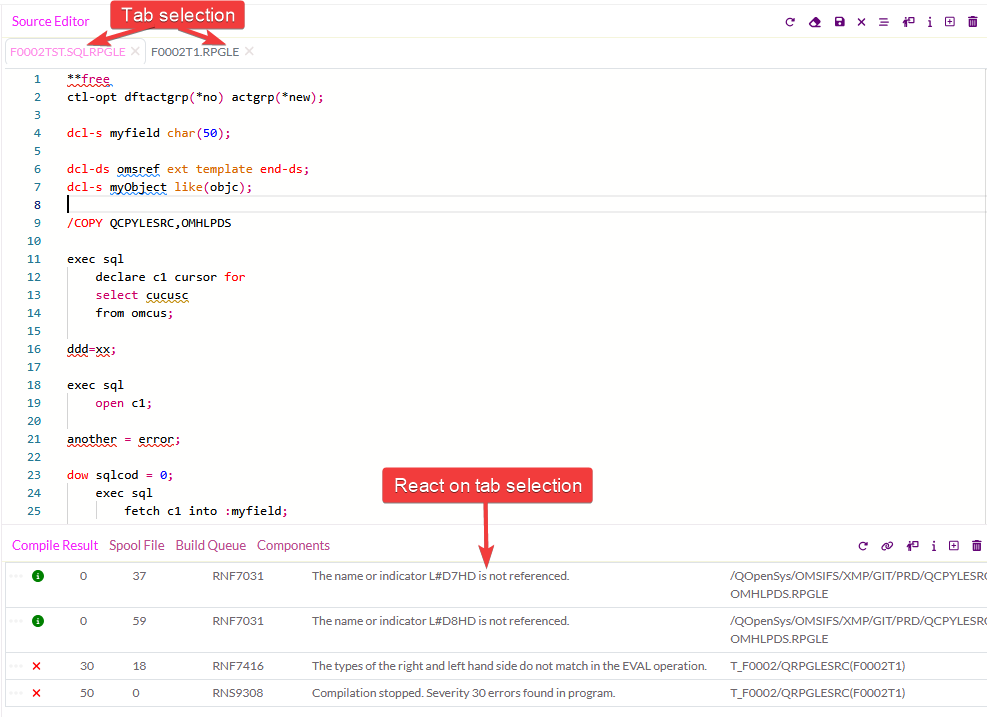
Task: Save the source with the floppy disk icon
Action: click(839, 22)
